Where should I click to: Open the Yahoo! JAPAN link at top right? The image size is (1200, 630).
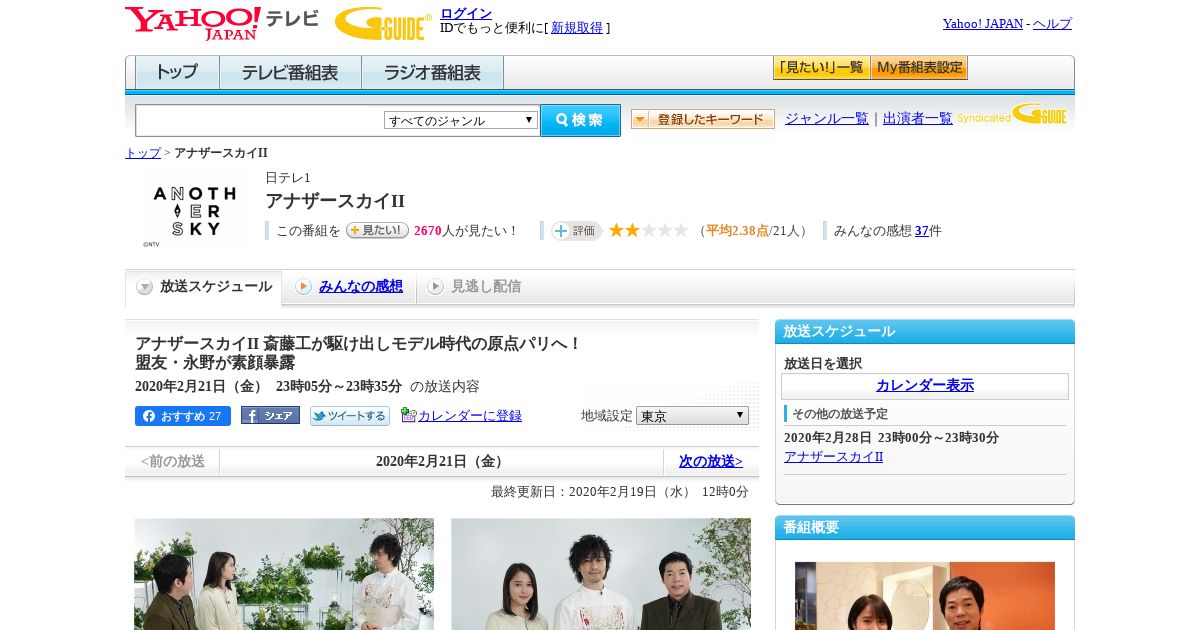point(983,23)
